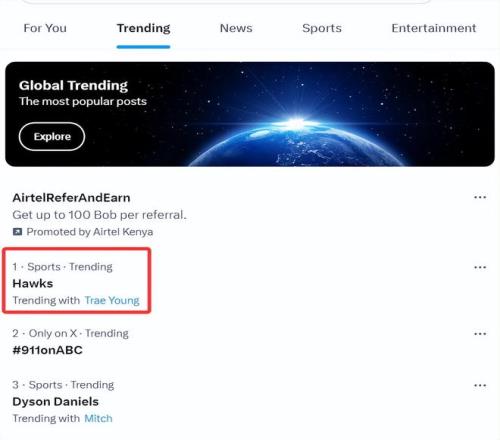Viewport: 500px width, 440px height.
Task: Switch to the News tab
Action: (x=236, y=28)
